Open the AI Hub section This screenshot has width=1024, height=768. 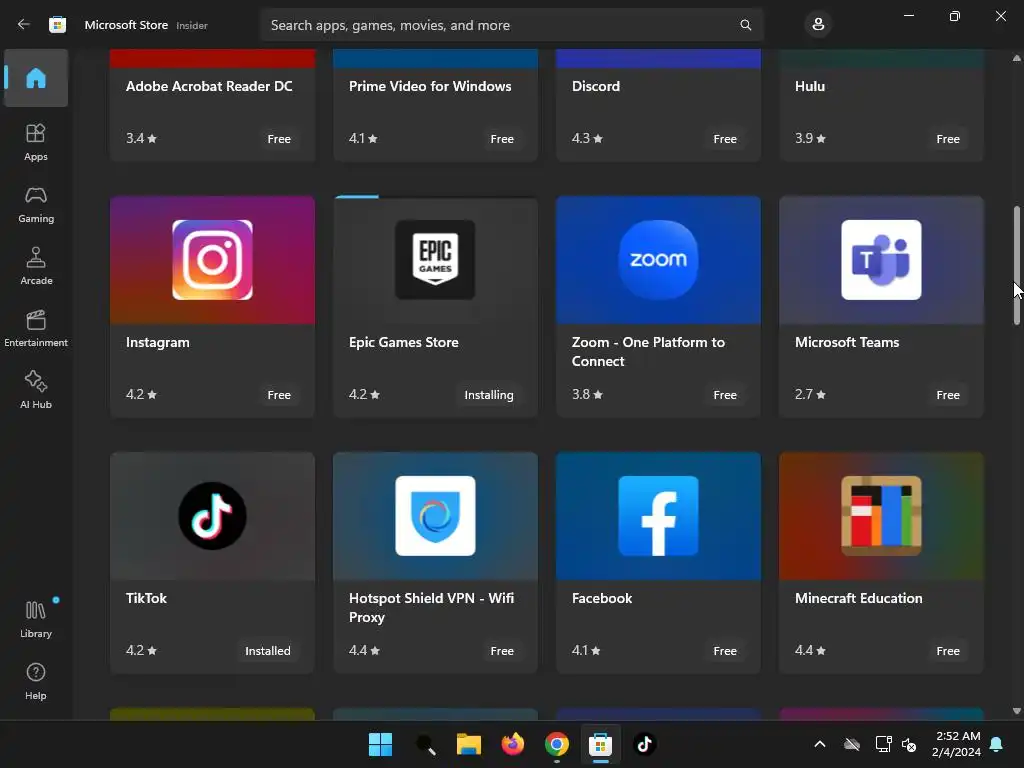(x=36, y=391)
